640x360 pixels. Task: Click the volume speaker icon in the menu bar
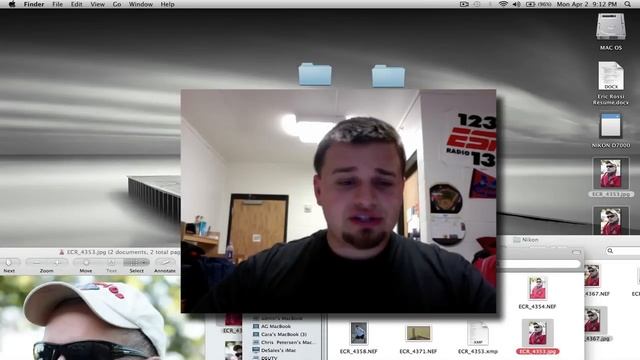(x=516, y=4)
